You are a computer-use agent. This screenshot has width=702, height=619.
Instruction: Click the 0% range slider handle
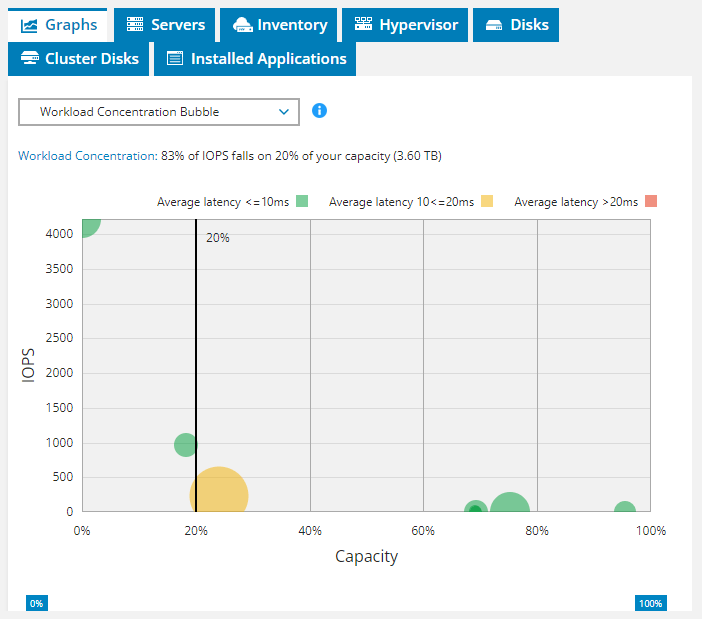[36, 603]
